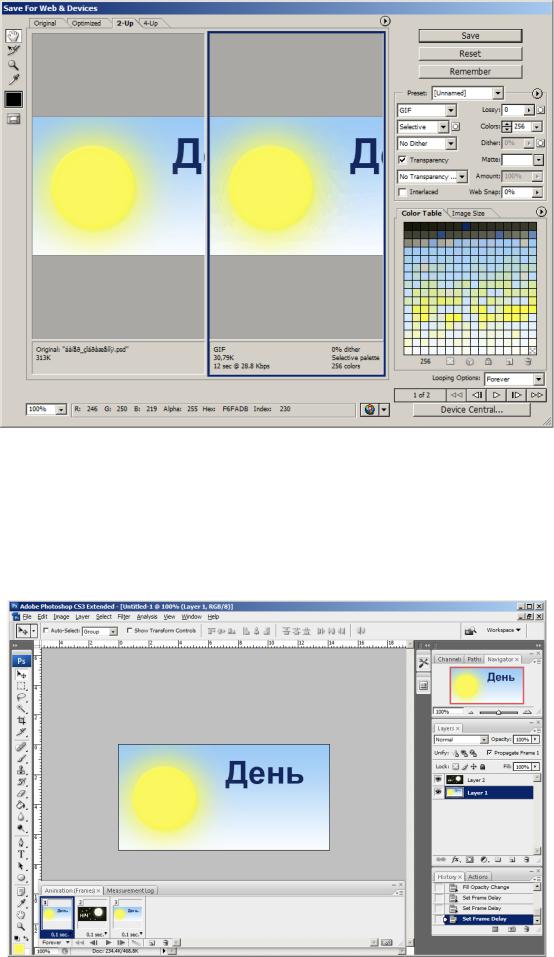Select the Lasso tool
Viewport: 554px width, 957px height.
pyautogui.click(x=21, y=697)
